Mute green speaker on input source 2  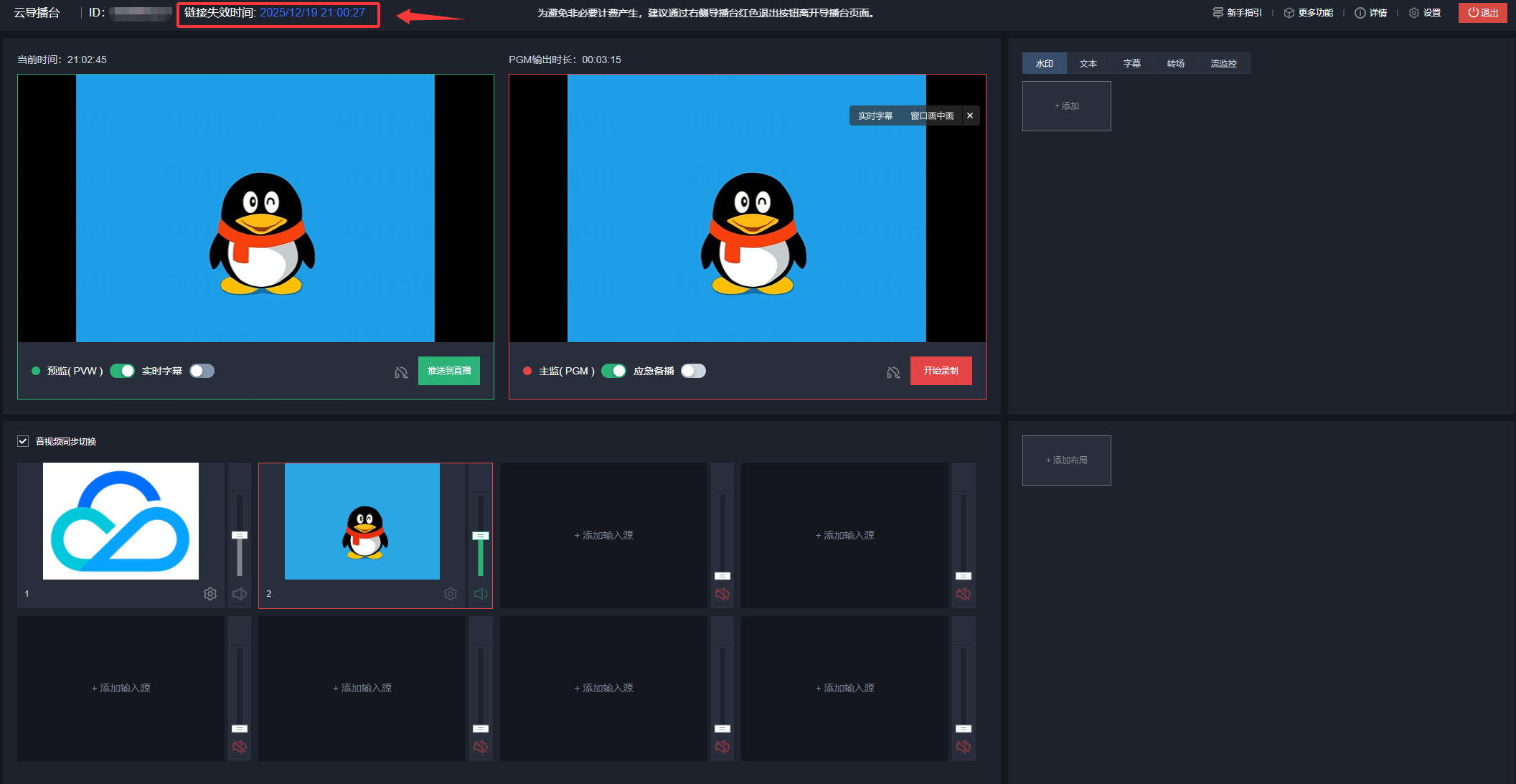(481, 594)
